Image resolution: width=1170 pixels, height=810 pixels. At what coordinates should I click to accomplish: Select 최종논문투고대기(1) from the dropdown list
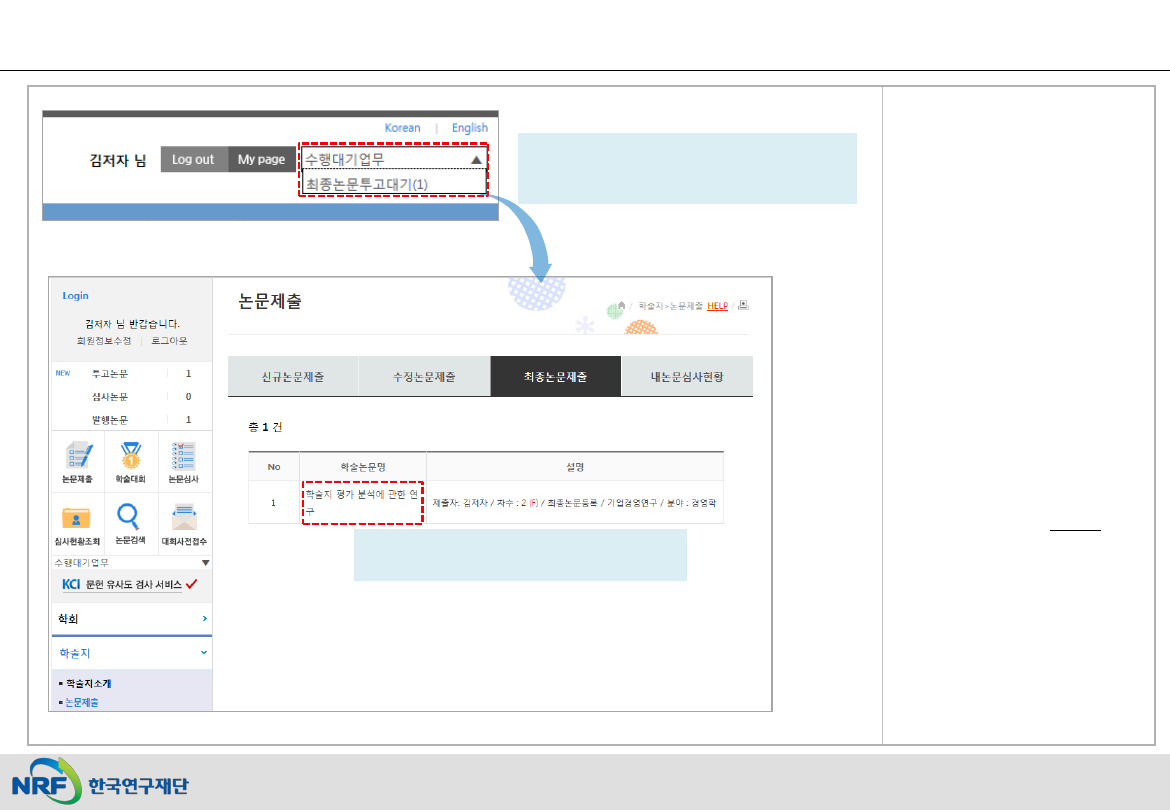click(x=367, y=185)
